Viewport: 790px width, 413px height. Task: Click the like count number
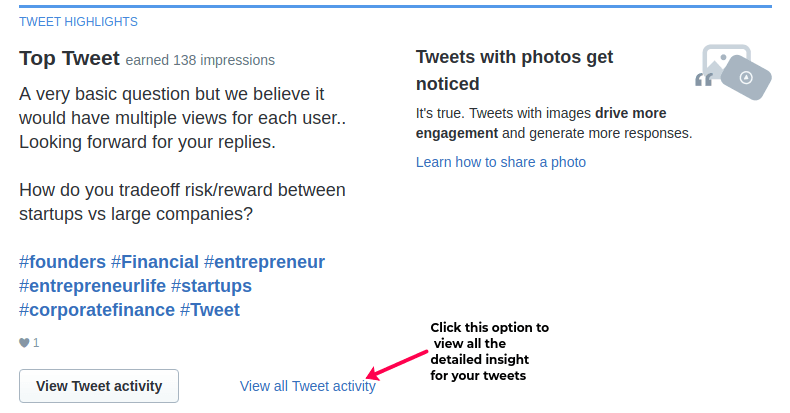(x=36, y=343)
